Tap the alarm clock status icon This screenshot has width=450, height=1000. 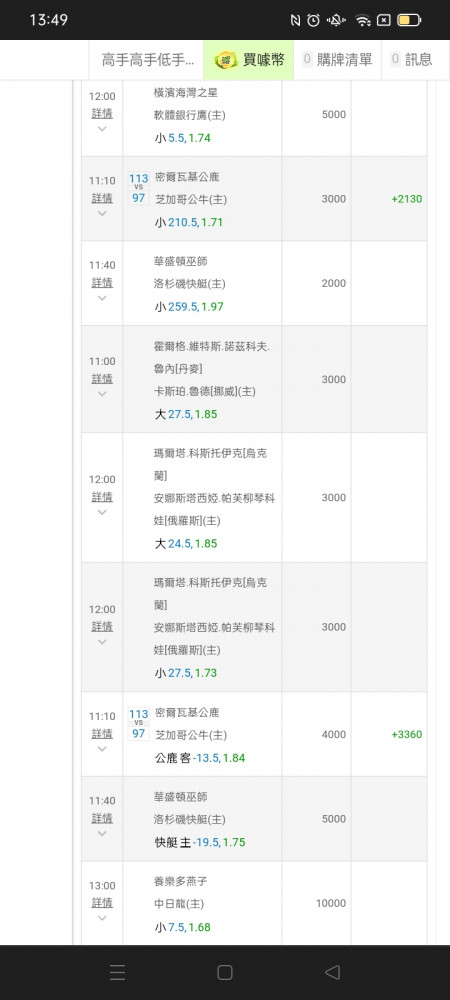coord(314,20)
